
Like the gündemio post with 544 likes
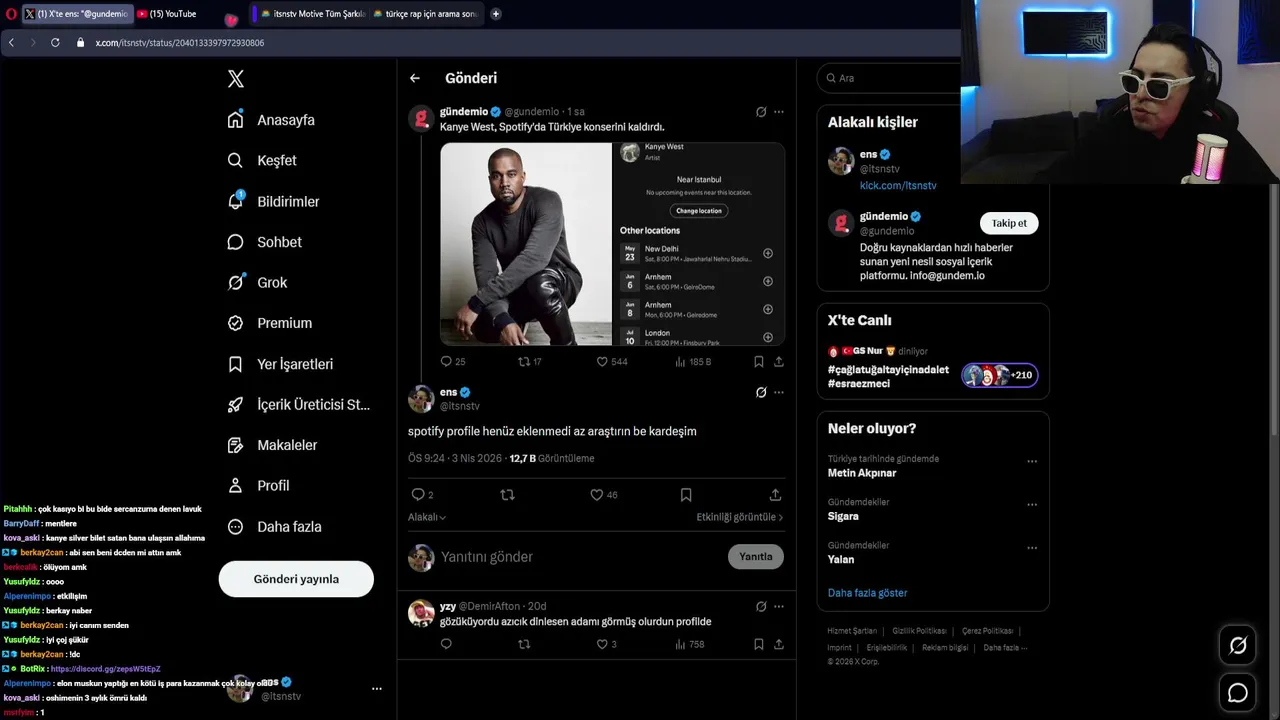pyautogui.click(x=612, y=361)
